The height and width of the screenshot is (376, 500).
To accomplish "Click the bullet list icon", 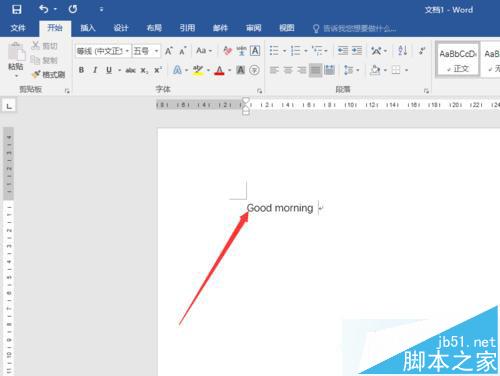I will [x=274, y=51].
